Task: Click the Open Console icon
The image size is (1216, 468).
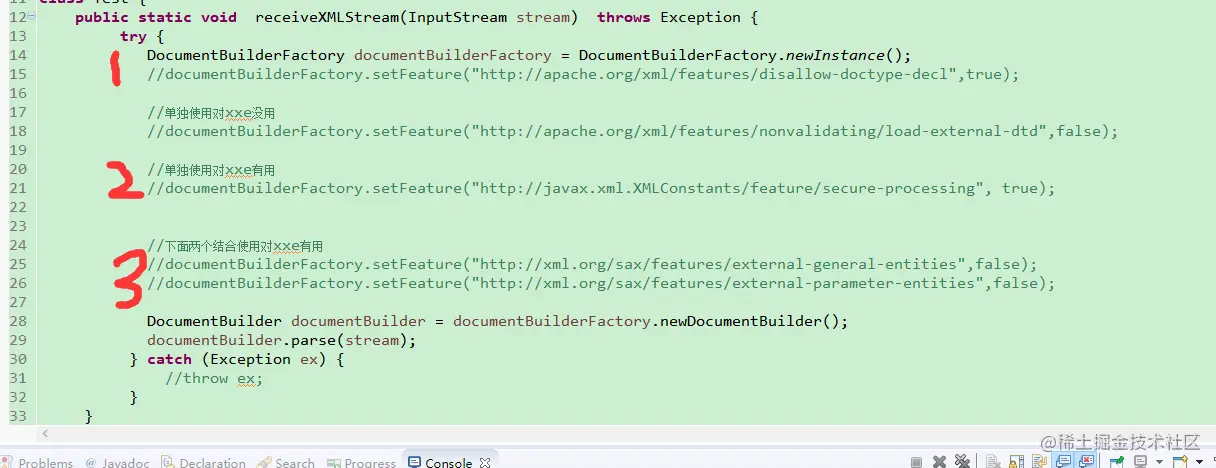Action: pyautogui.click(x=1181, y=462)
